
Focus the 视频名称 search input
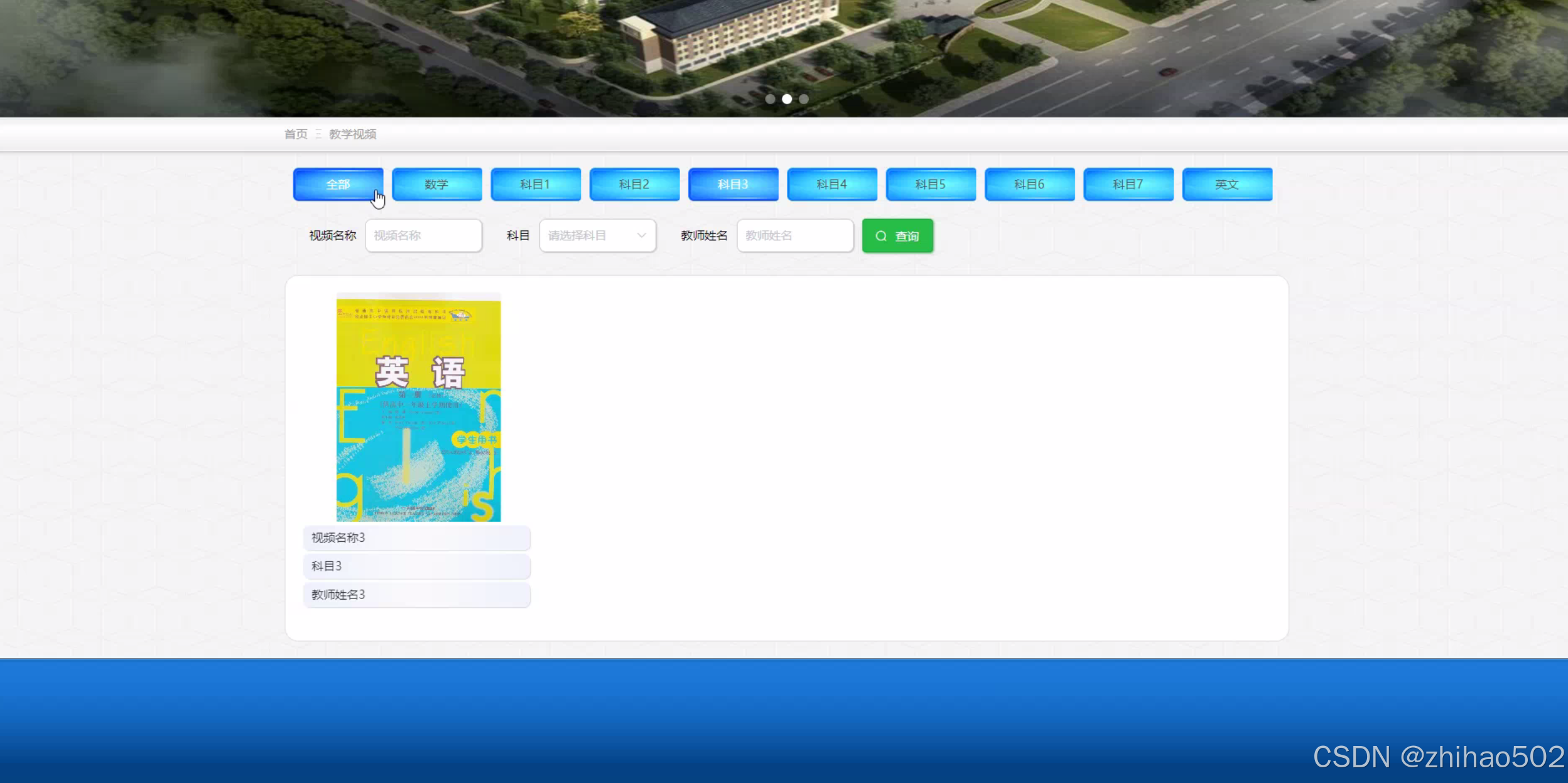coord(423,235)
